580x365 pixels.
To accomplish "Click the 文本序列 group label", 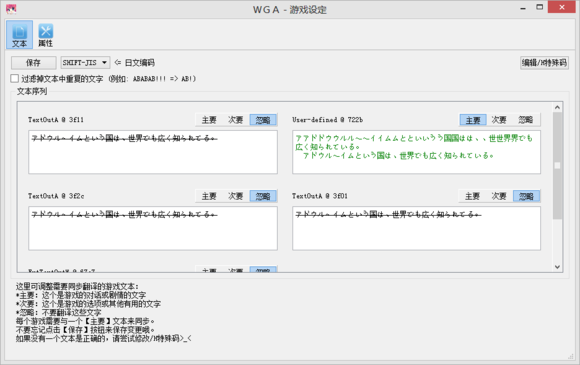I will pos(32,91).
